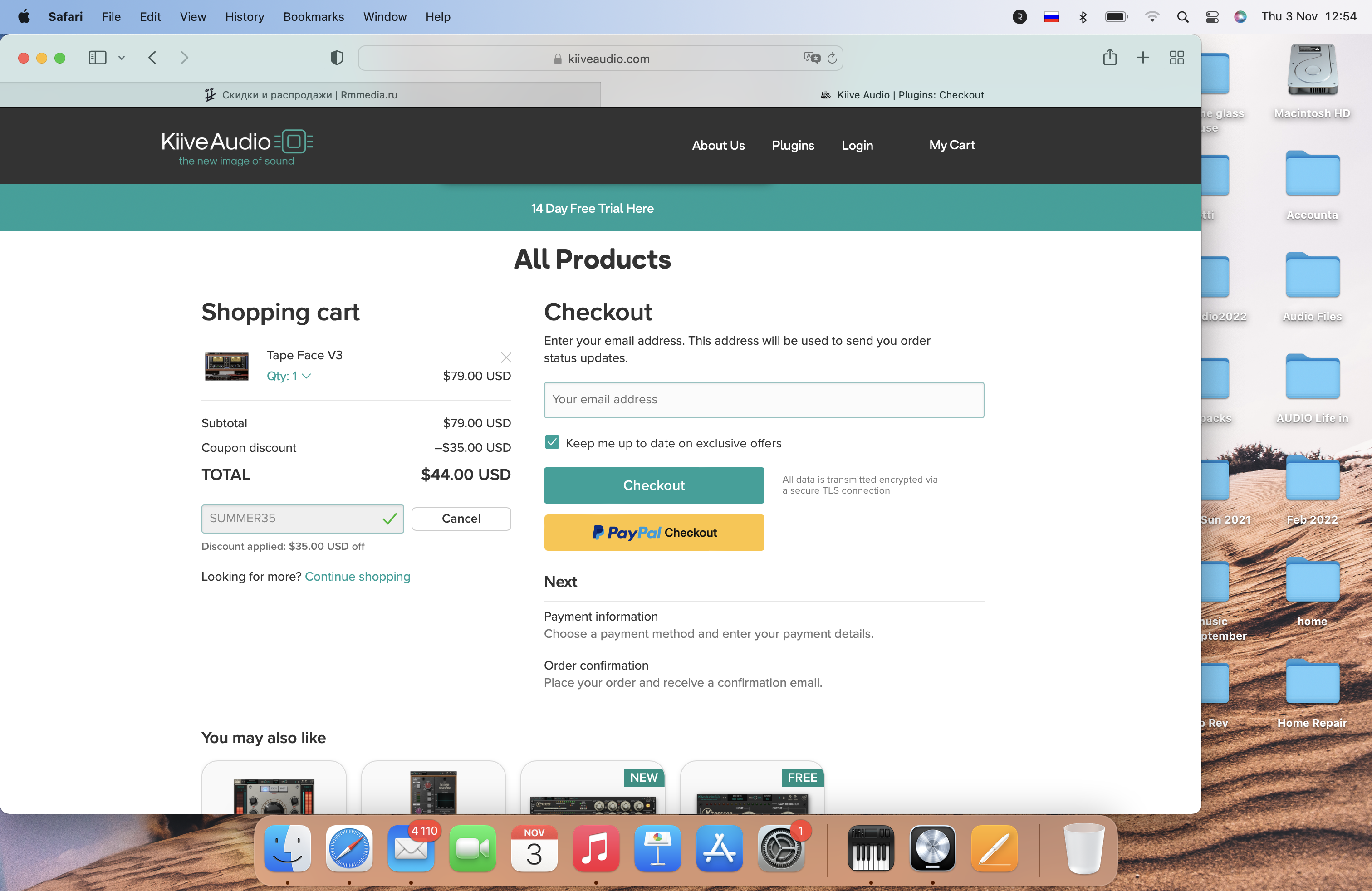Reload the page with the refresh icon
Screen dimensions: 1372x891
pos(832,58)
